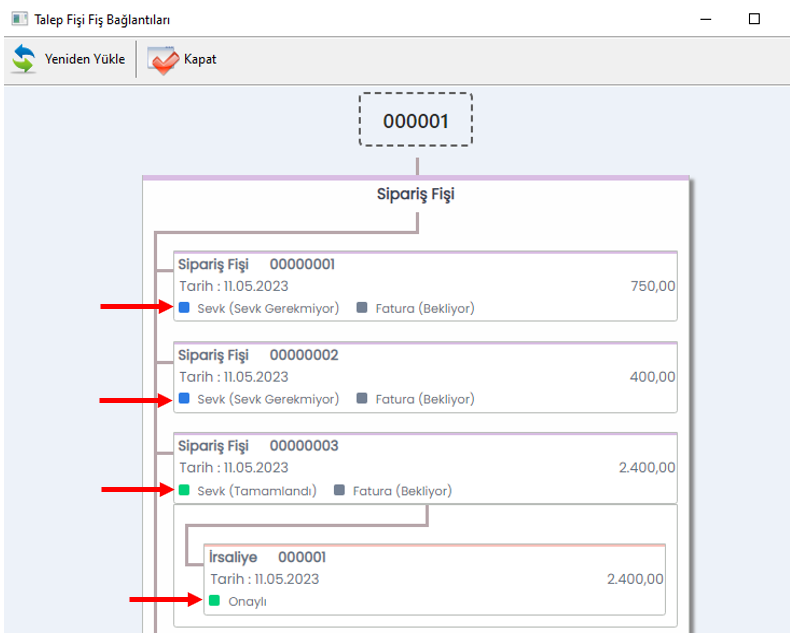Open Sipariş Fişi 00000002 card
Image resolution: width=790 pixels, height=633 pixels.
(426, 376)
